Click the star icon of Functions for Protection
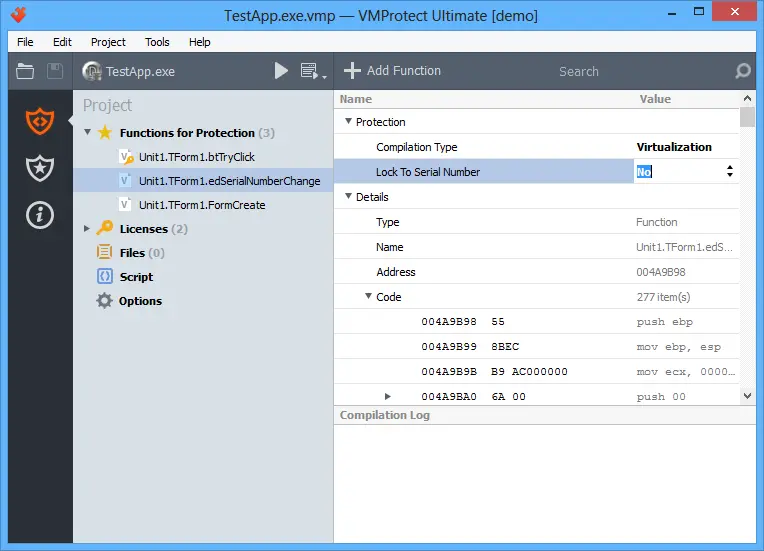 [x=105, y=133]
